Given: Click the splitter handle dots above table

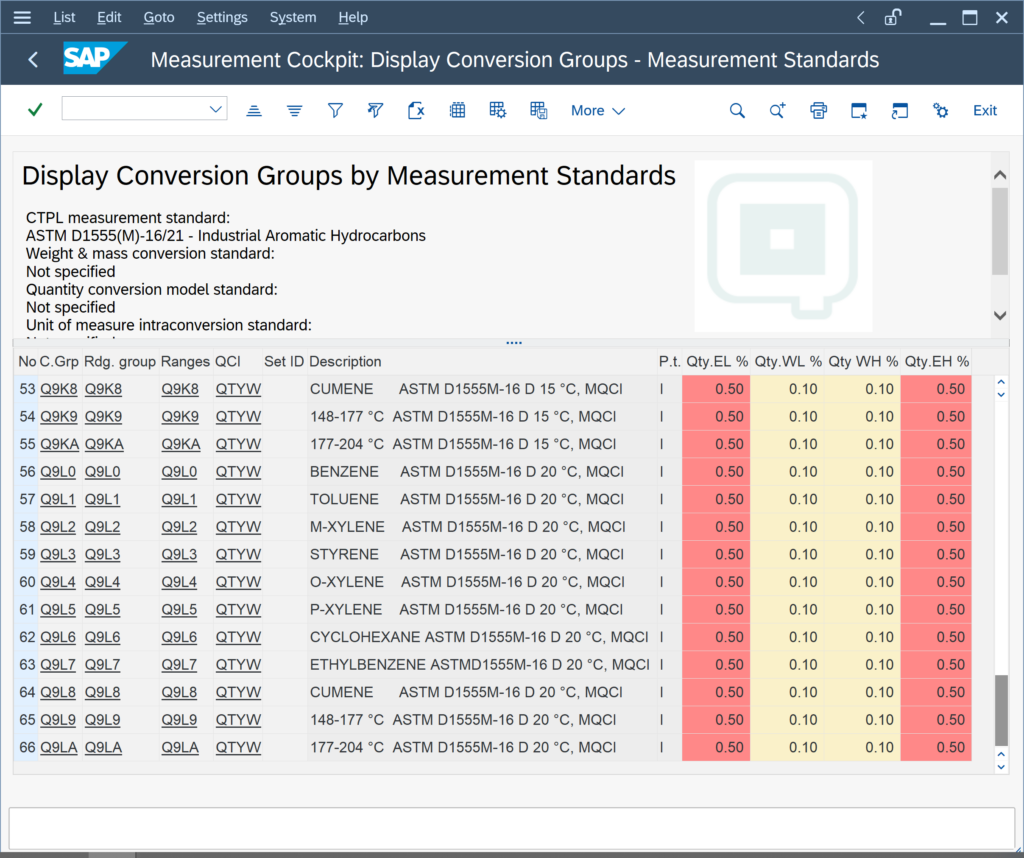Looking at the screenshot, I should click(513, 342).
